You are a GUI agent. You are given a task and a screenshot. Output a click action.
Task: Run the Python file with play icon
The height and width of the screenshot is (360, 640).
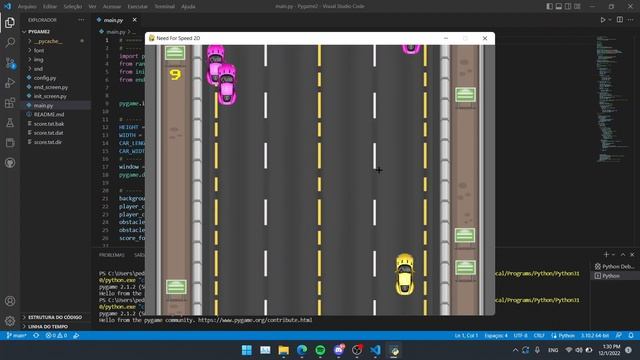[x=602, y=20]
